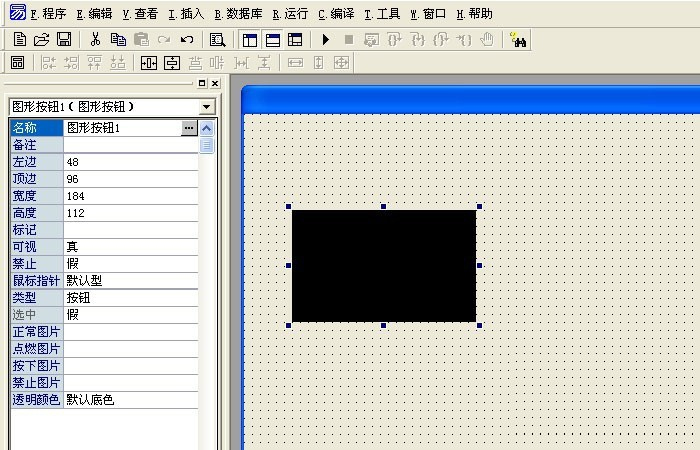Run the program with play icon

pos(326,40)
